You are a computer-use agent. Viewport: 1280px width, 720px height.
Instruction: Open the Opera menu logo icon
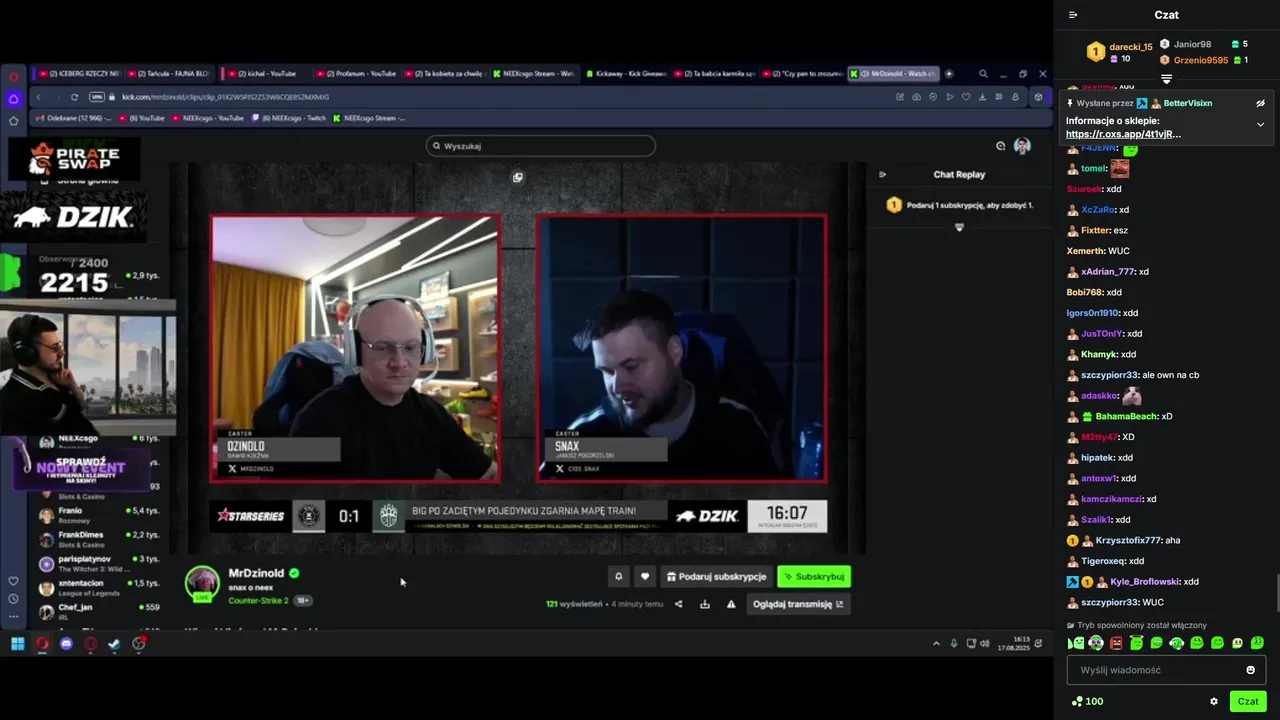click(x=14, y=77)
